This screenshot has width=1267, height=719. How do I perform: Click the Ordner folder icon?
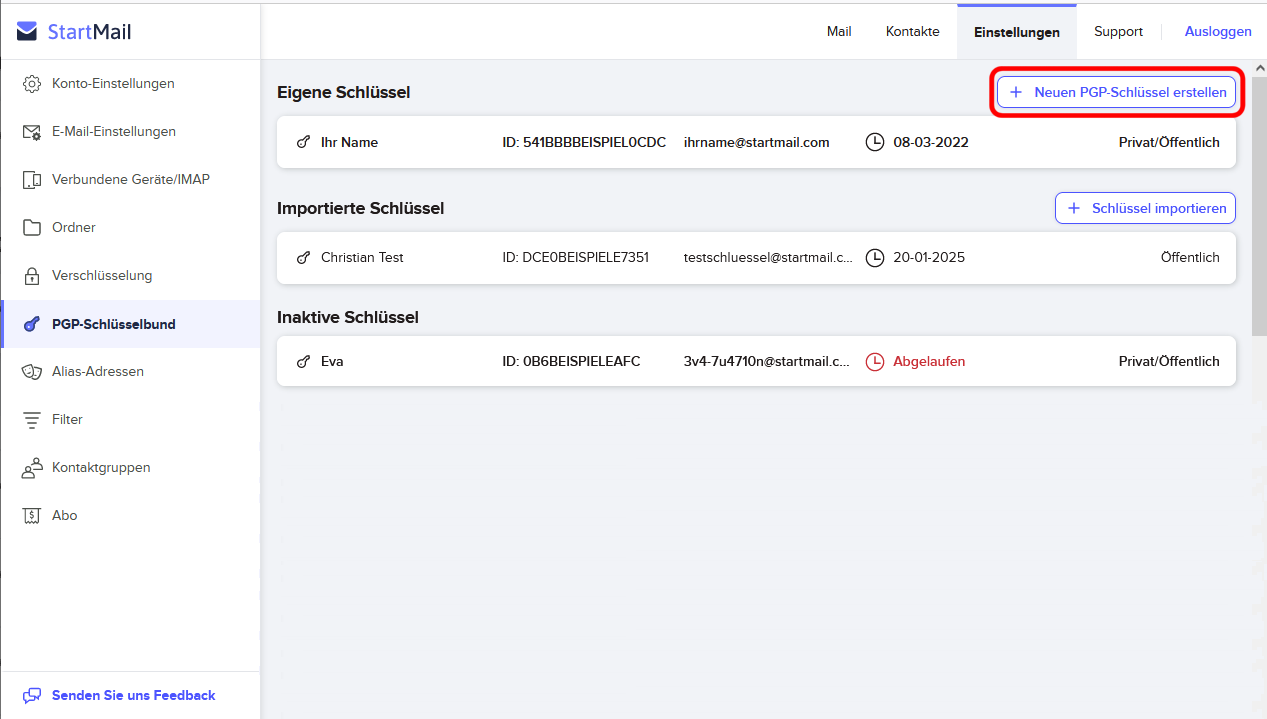pyautogui.click(x=32, y=228)
